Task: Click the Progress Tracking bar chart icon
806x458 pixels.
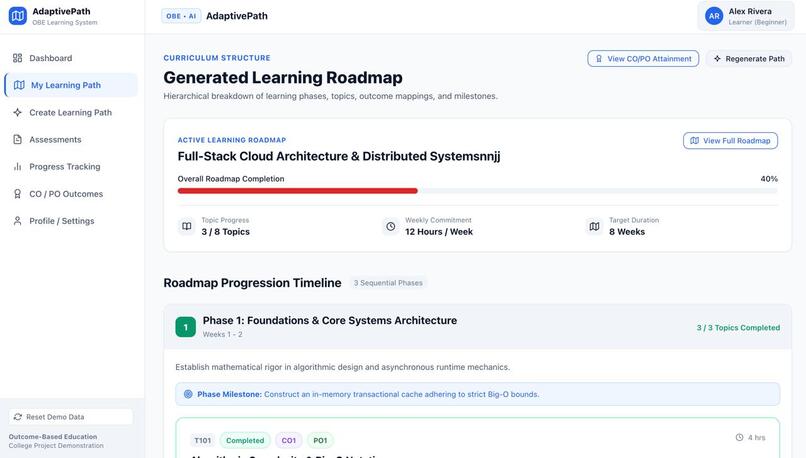Action: [x=17, y=167]
